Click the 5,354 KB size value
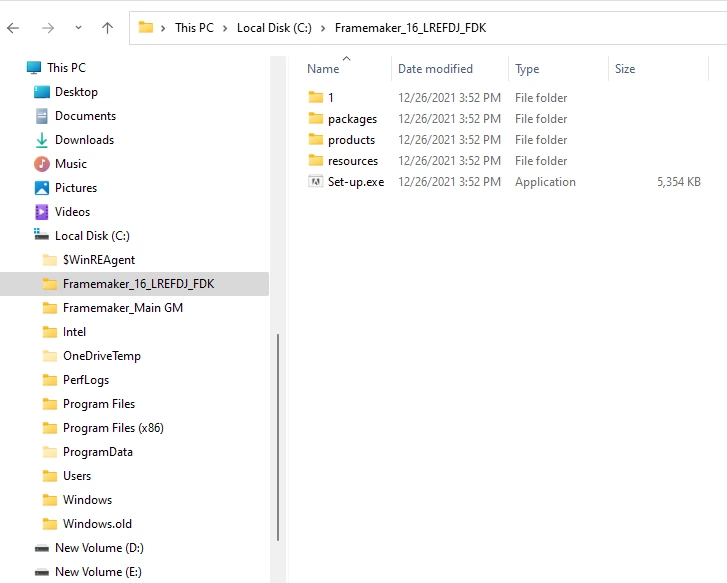Viewport: 727px width, 583px height. click(679, 182)
